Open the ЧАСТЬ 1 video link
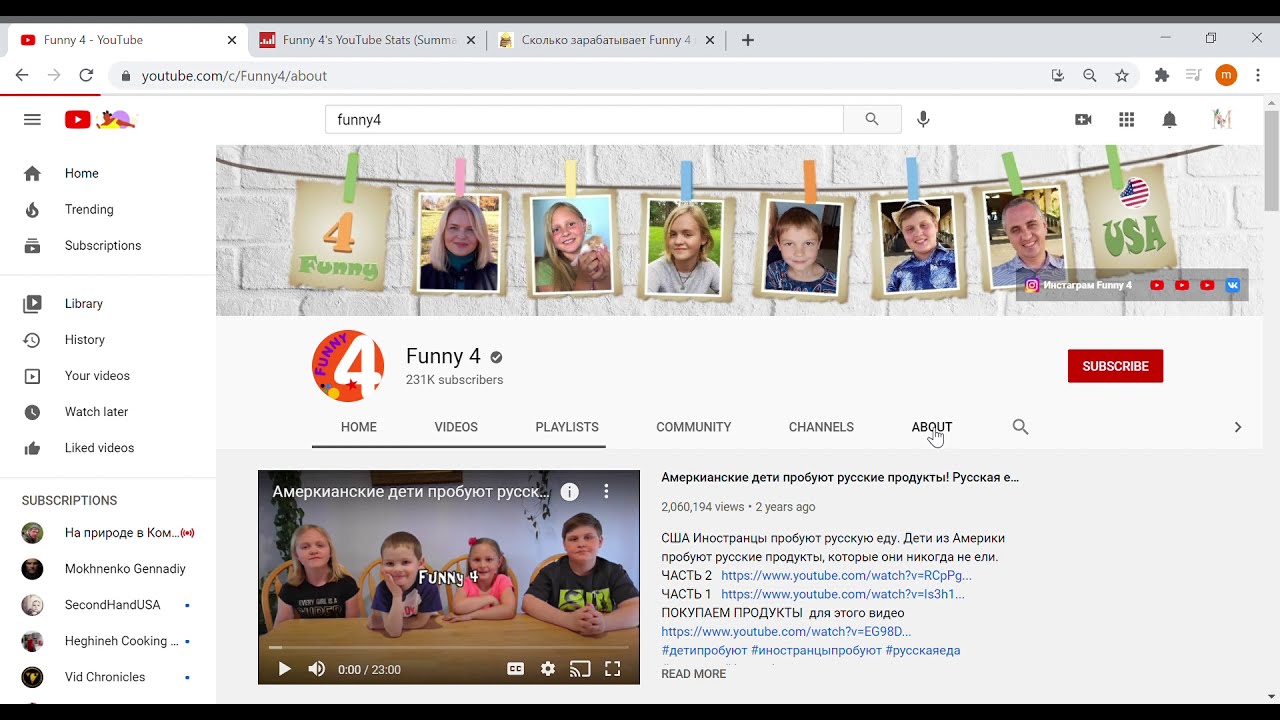The image size is (1280, 720). pos(843,594)
